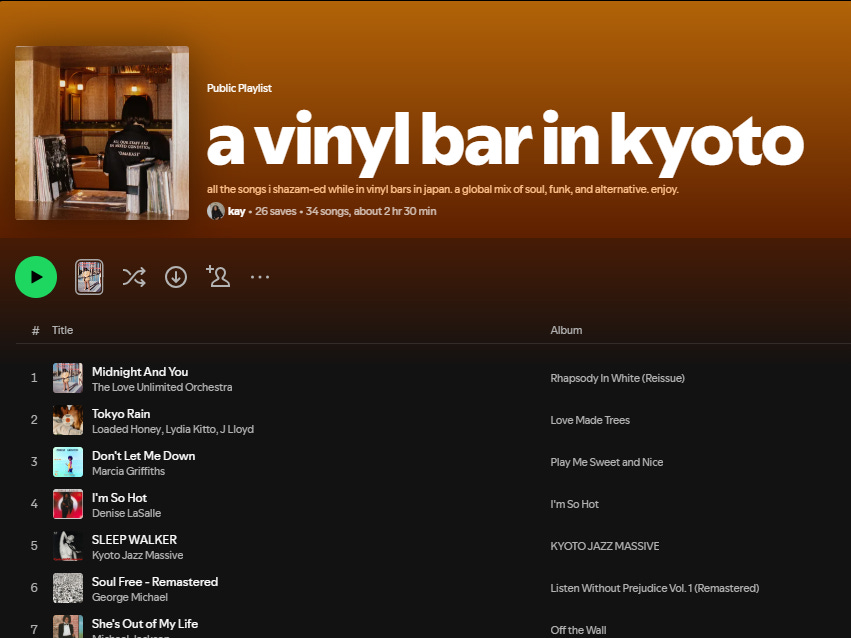Open the playlist cover image

(102, 133)
